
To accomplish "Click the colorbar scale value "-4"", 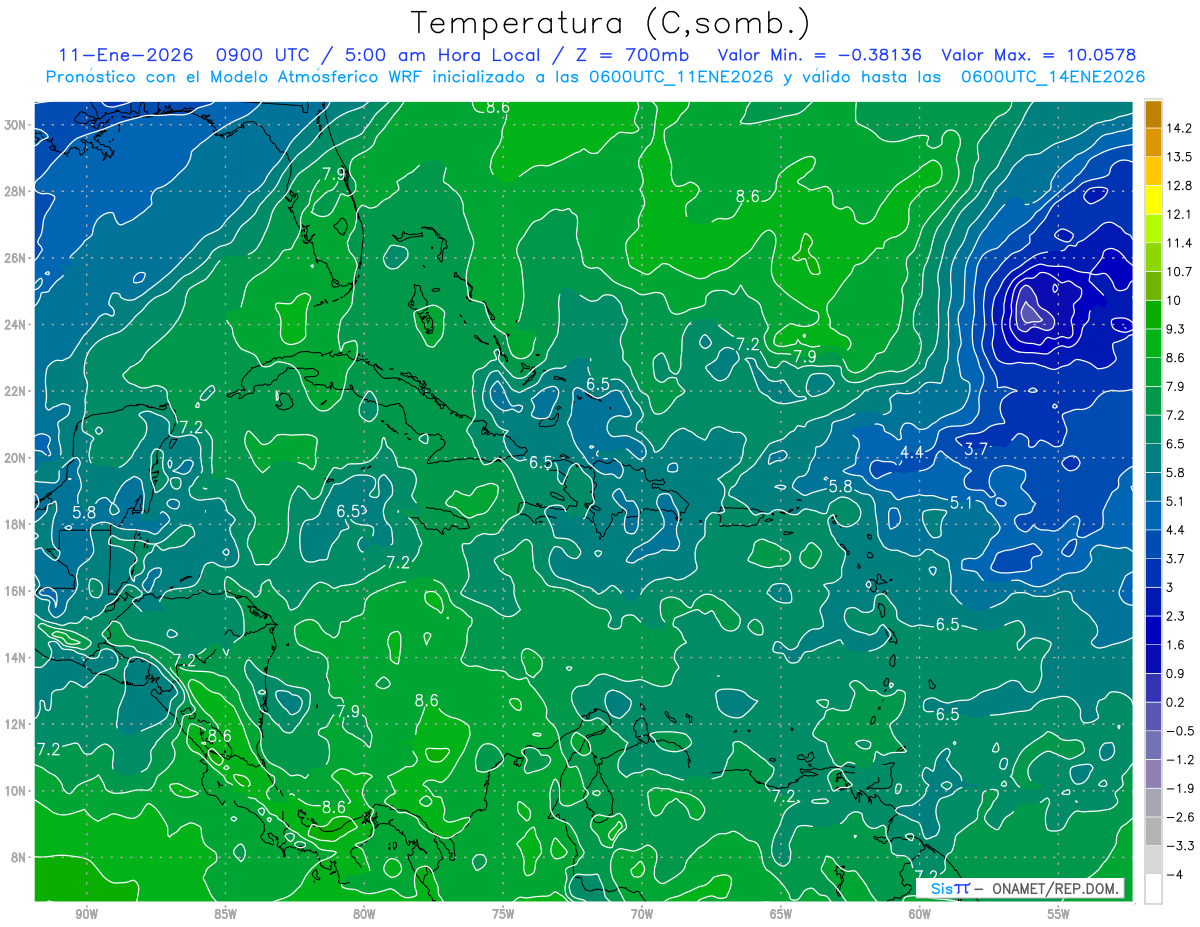I will pos(1174,874).
